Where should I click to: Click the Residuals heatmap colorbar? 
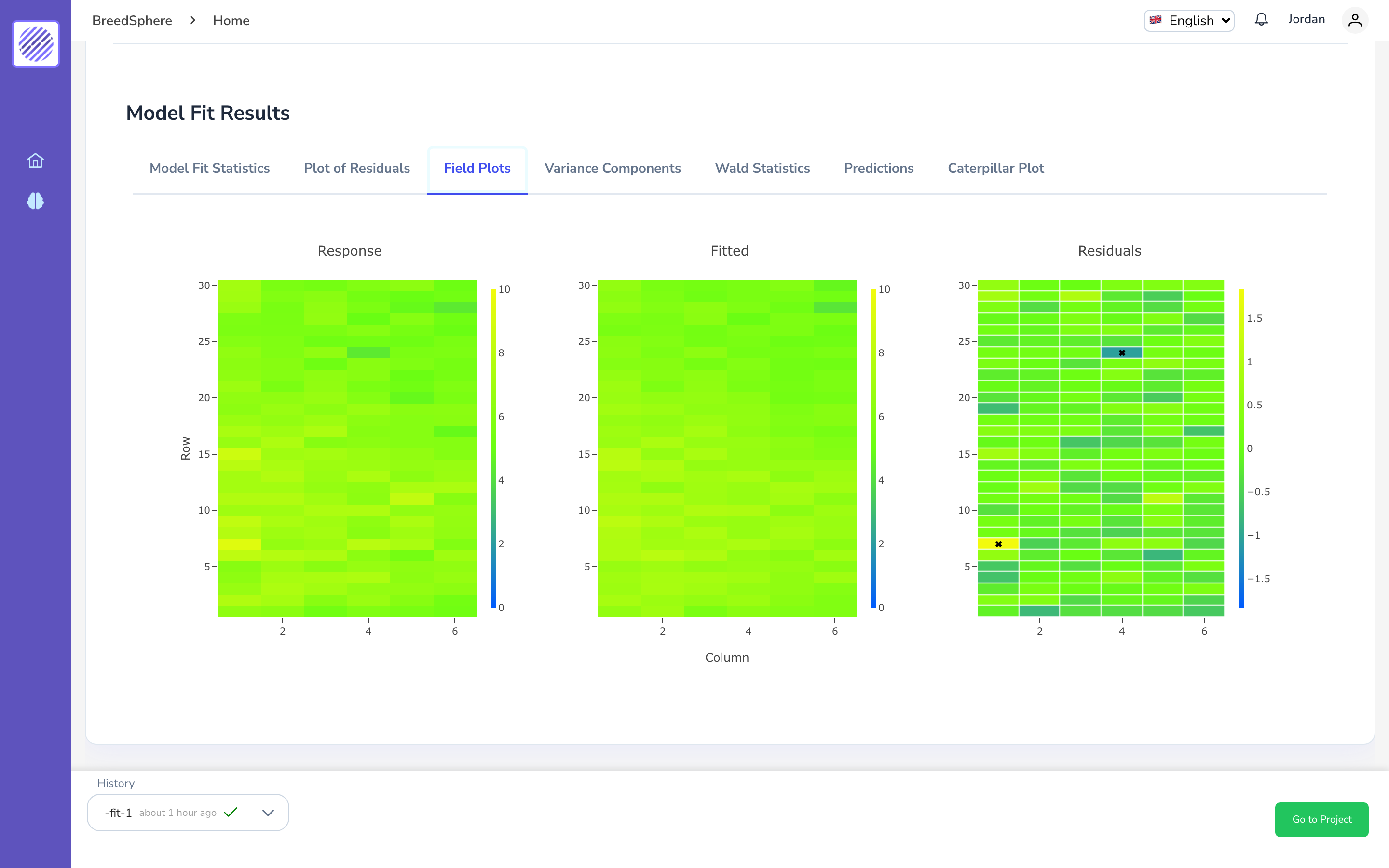pyautogui.click(x=1241, y=448)
